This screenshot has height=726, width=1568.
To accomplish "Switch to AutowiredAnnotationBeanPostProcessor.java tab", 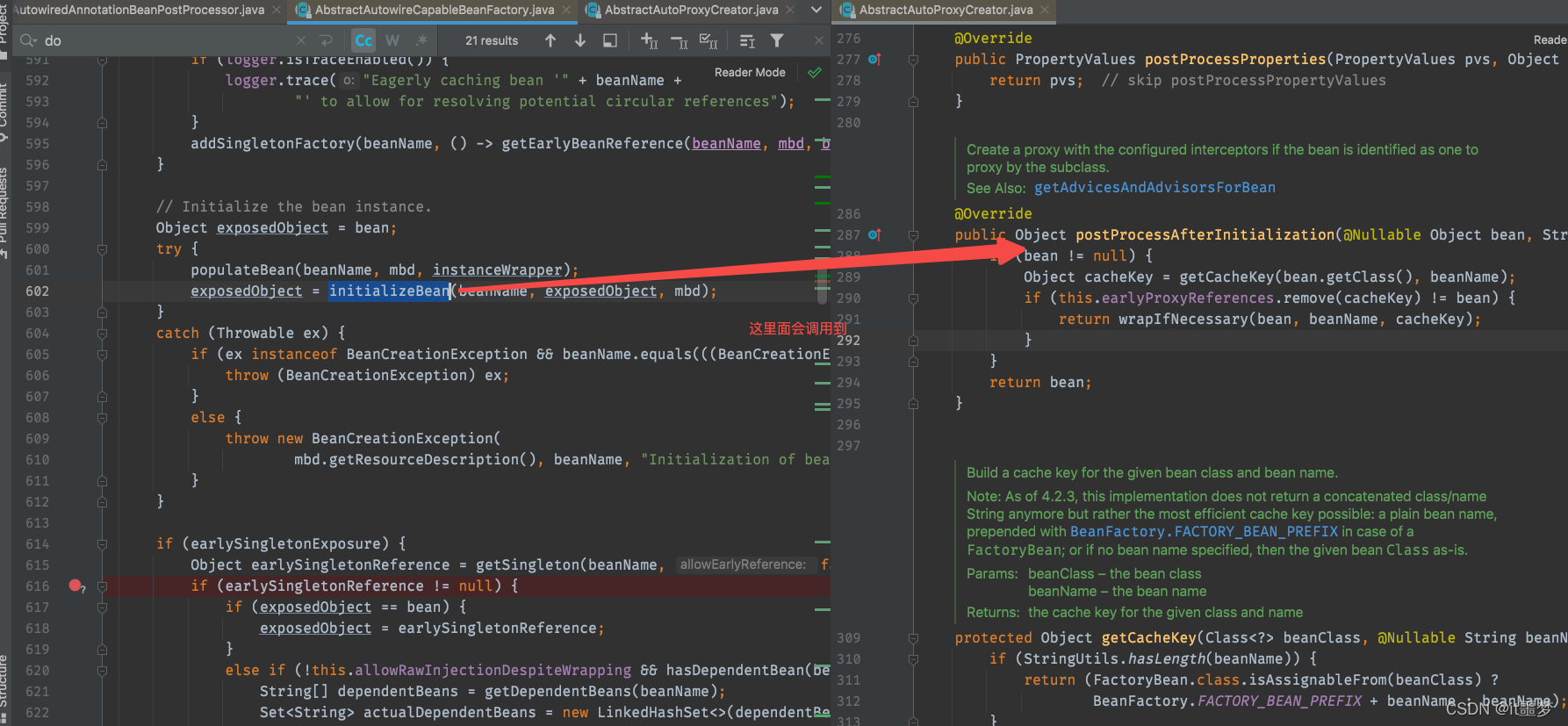I will click(139, 10).
